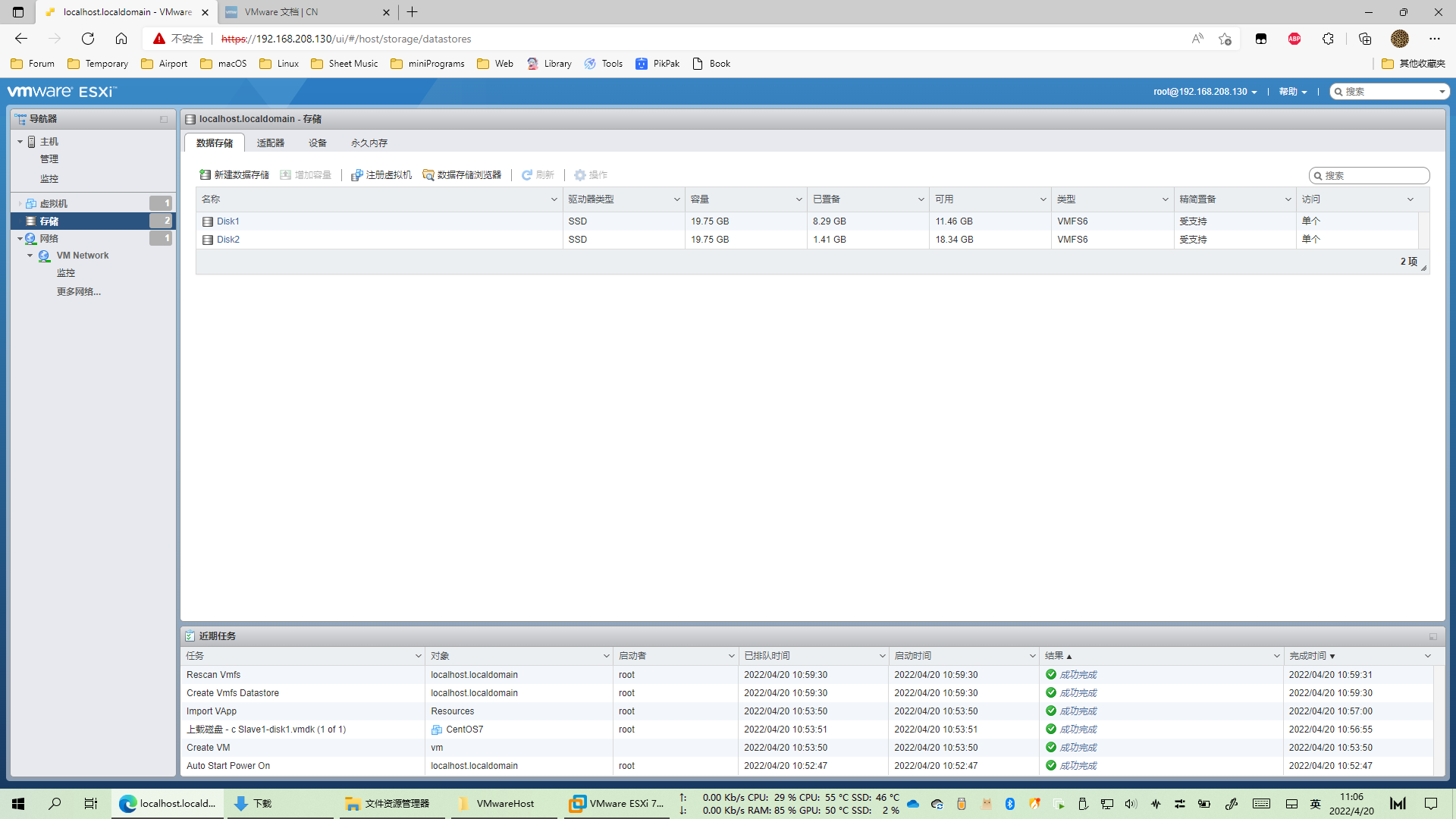Click the Virtual Machines navigator icon
Viewport: 1456px width, 819px height.
tap(31, 203)
